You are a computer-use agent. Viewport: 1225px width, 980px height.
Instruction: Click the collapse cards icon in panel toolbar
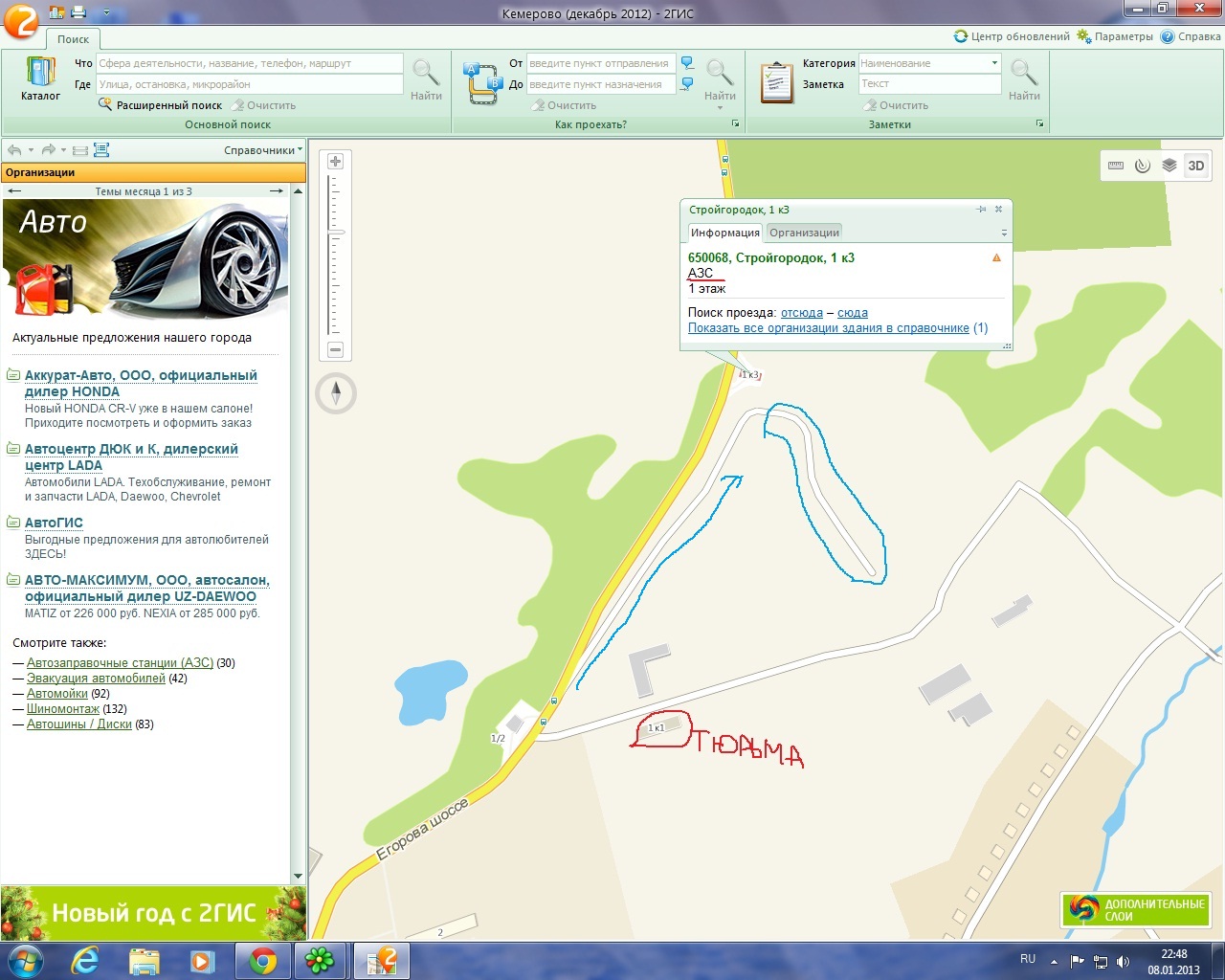tap(80, 150)
